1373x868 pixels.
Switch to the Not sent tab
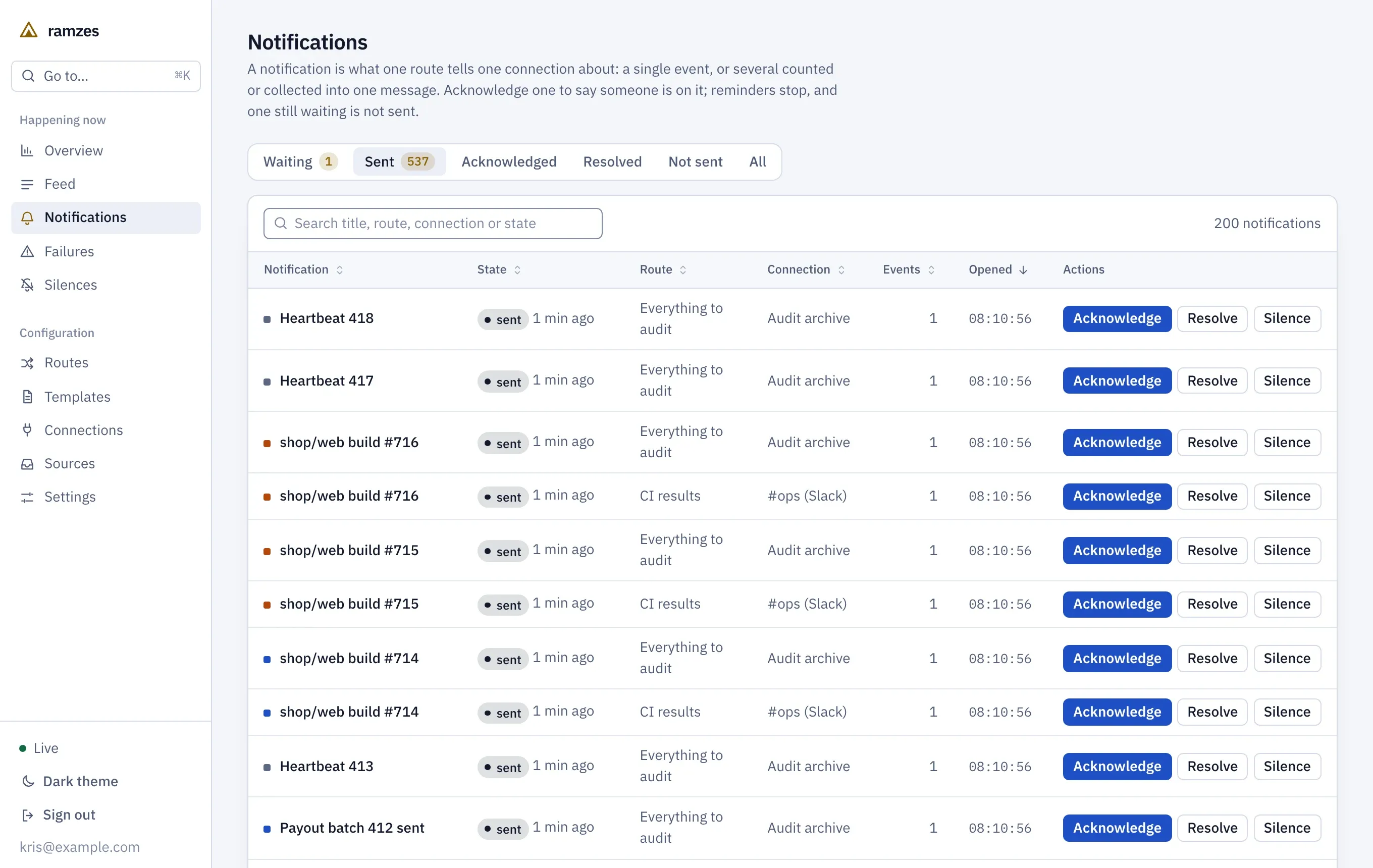tap(695, 162)
